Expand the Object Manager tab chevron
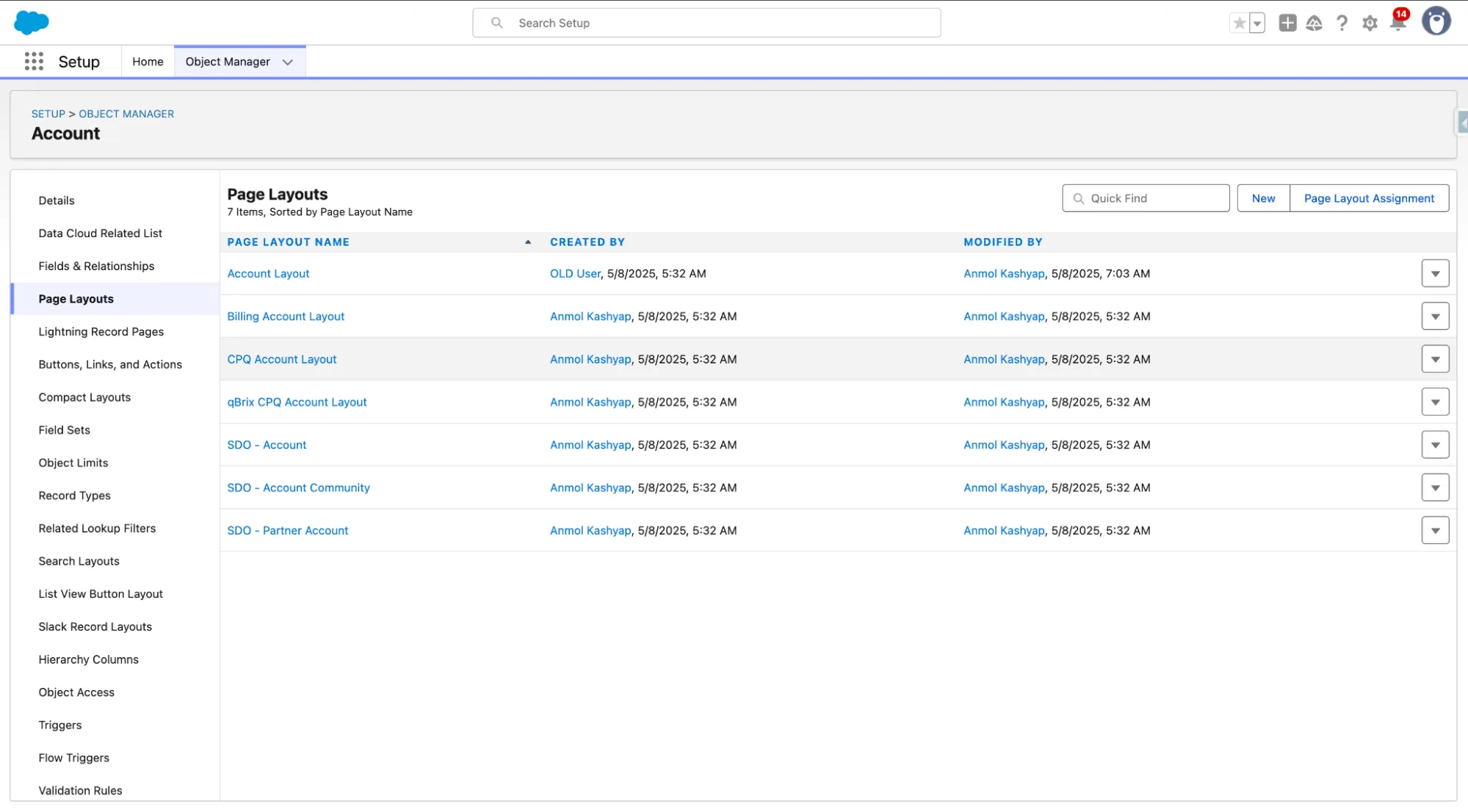 (x=288, y=62)
